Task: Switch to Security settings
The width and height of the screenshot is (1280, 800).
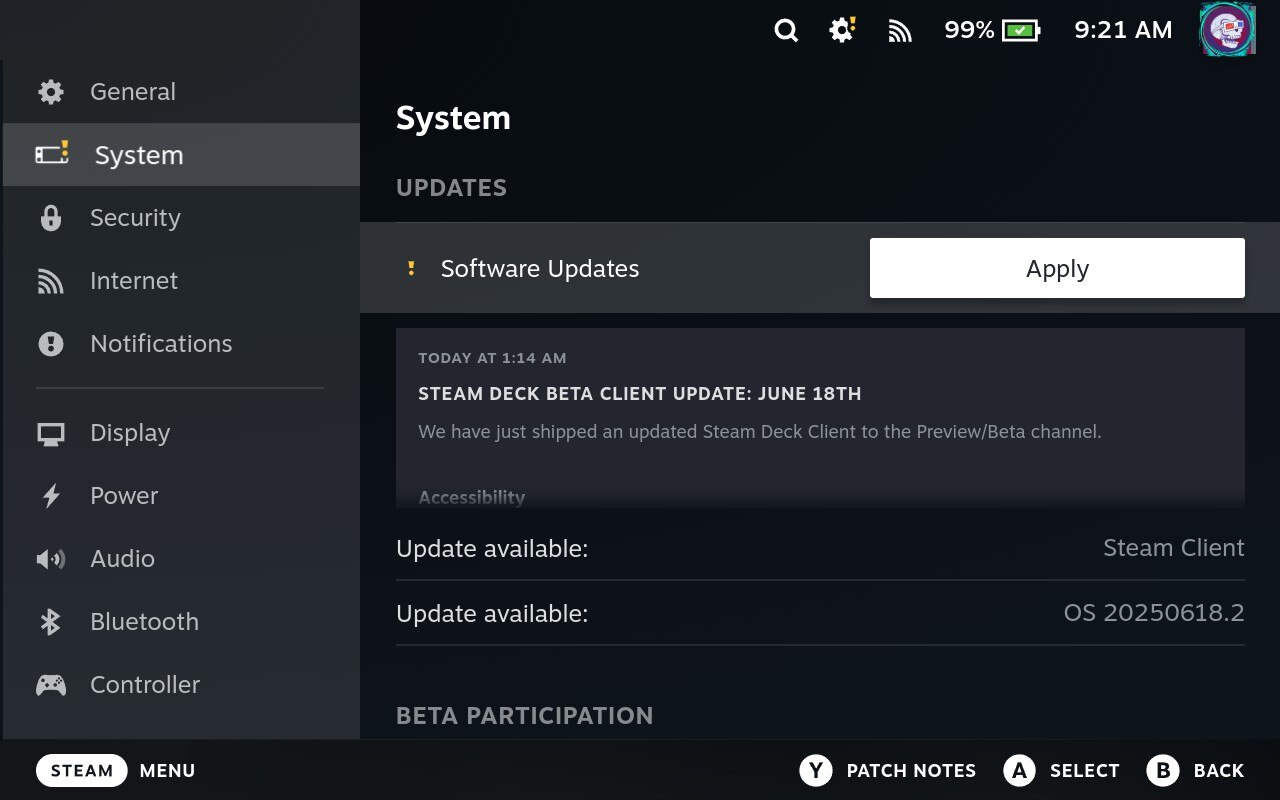Action: pyautogui.click(x=135, y=218)
